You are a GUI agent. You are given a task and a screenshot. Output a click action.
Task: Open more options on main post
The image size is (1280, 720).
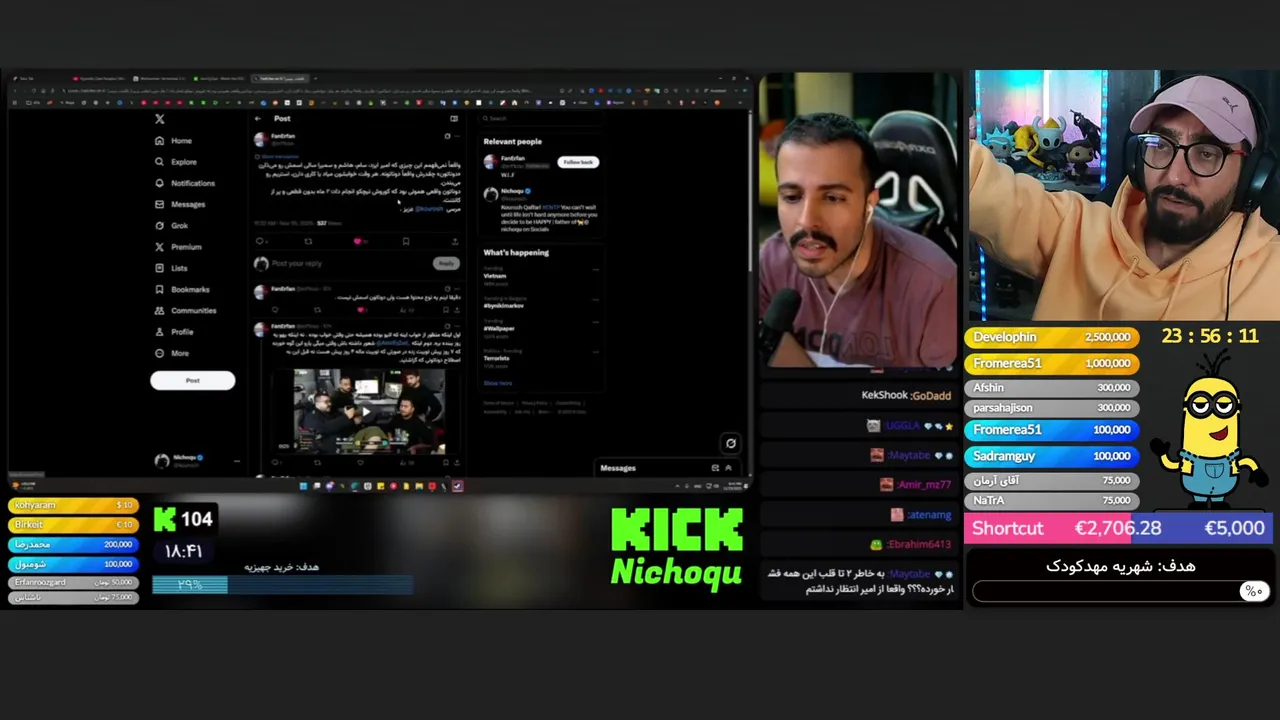457,136
